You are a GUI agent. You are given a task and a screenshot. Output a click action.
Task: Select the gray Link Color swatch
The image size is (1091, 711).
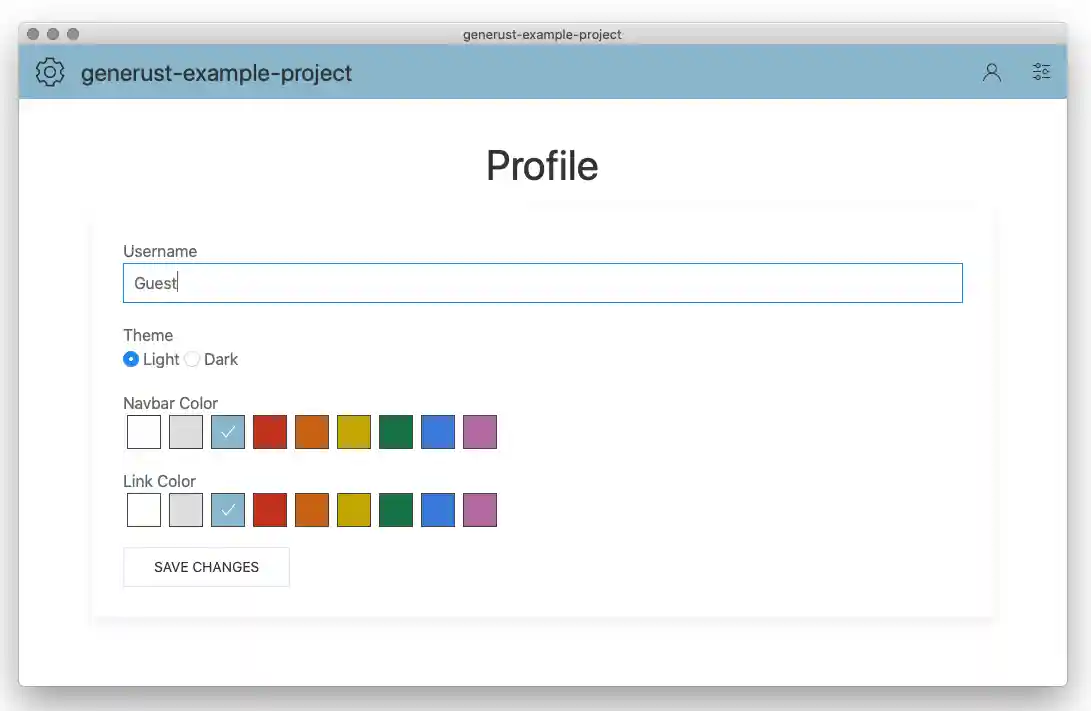(185, 510)
